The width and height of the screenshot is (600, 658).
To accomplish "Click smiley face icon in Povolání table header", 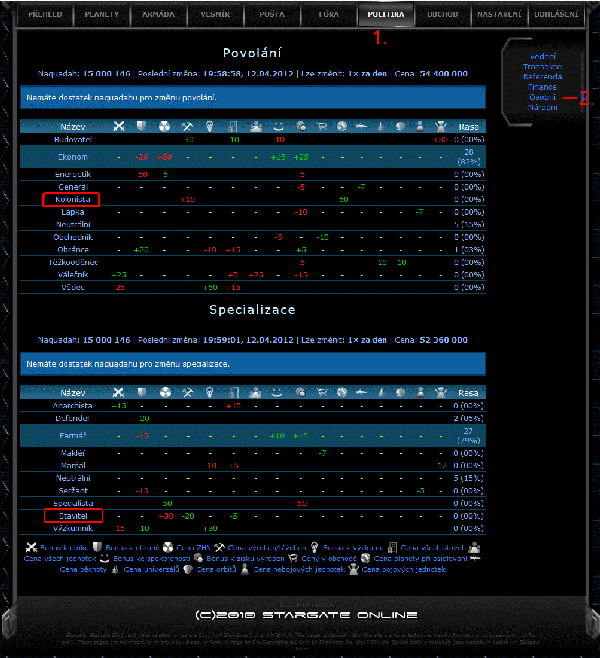I will point(278,127).
